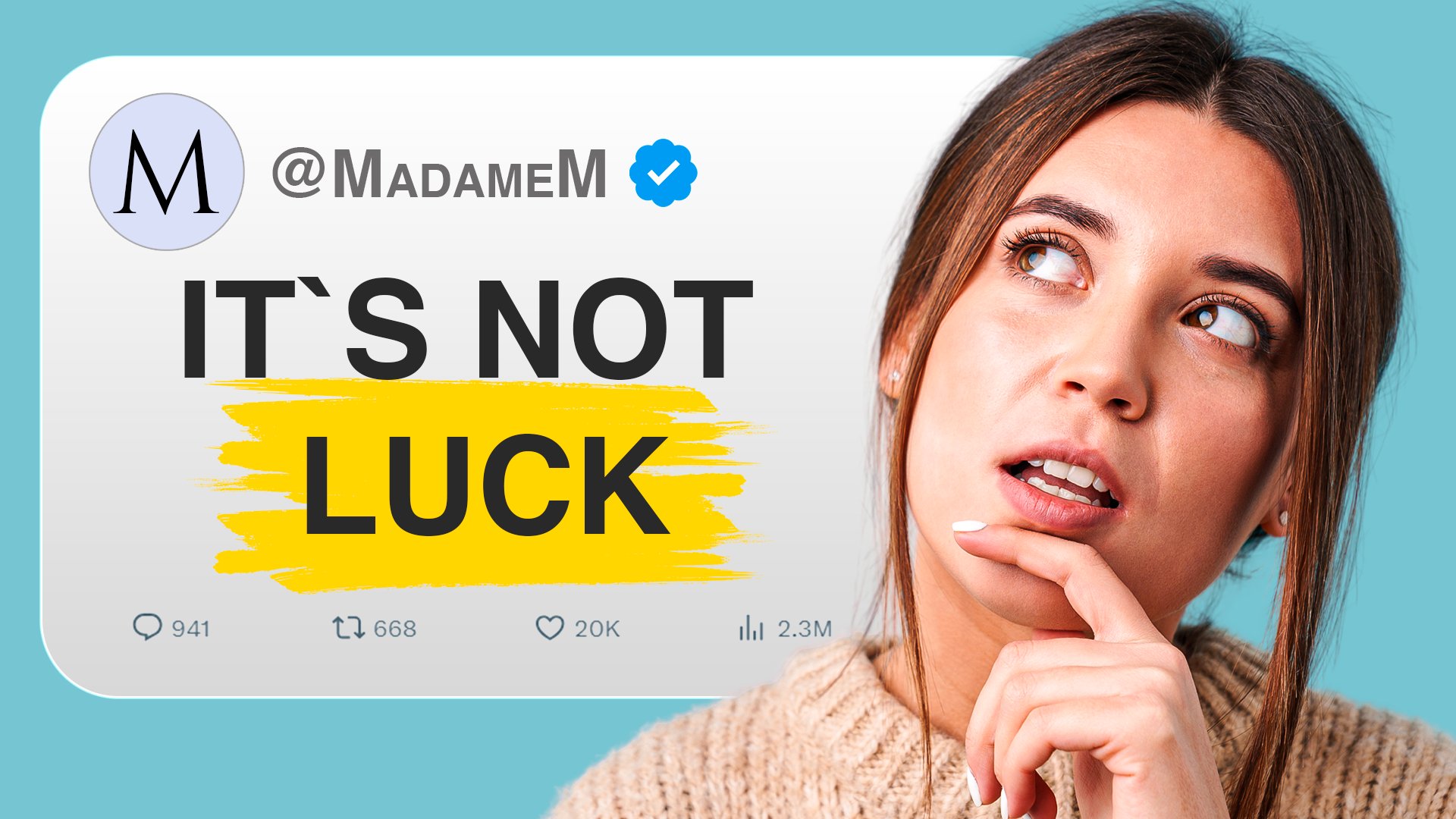Click the word LUCK
This screenshot has width=1456, height=819.
point(485,485)
